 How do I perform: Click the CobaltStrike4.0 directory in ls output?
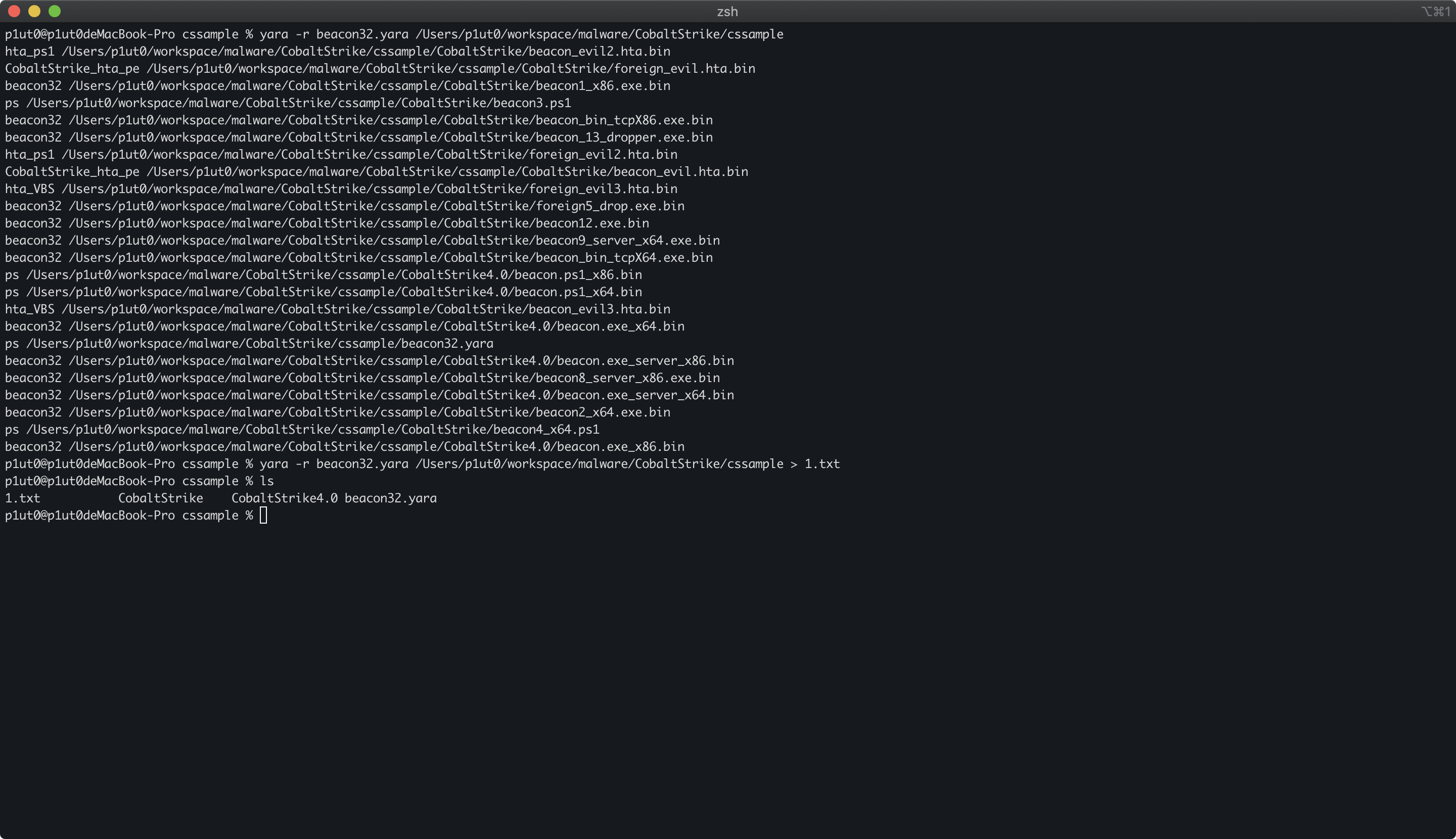click(x=285, y=498)
